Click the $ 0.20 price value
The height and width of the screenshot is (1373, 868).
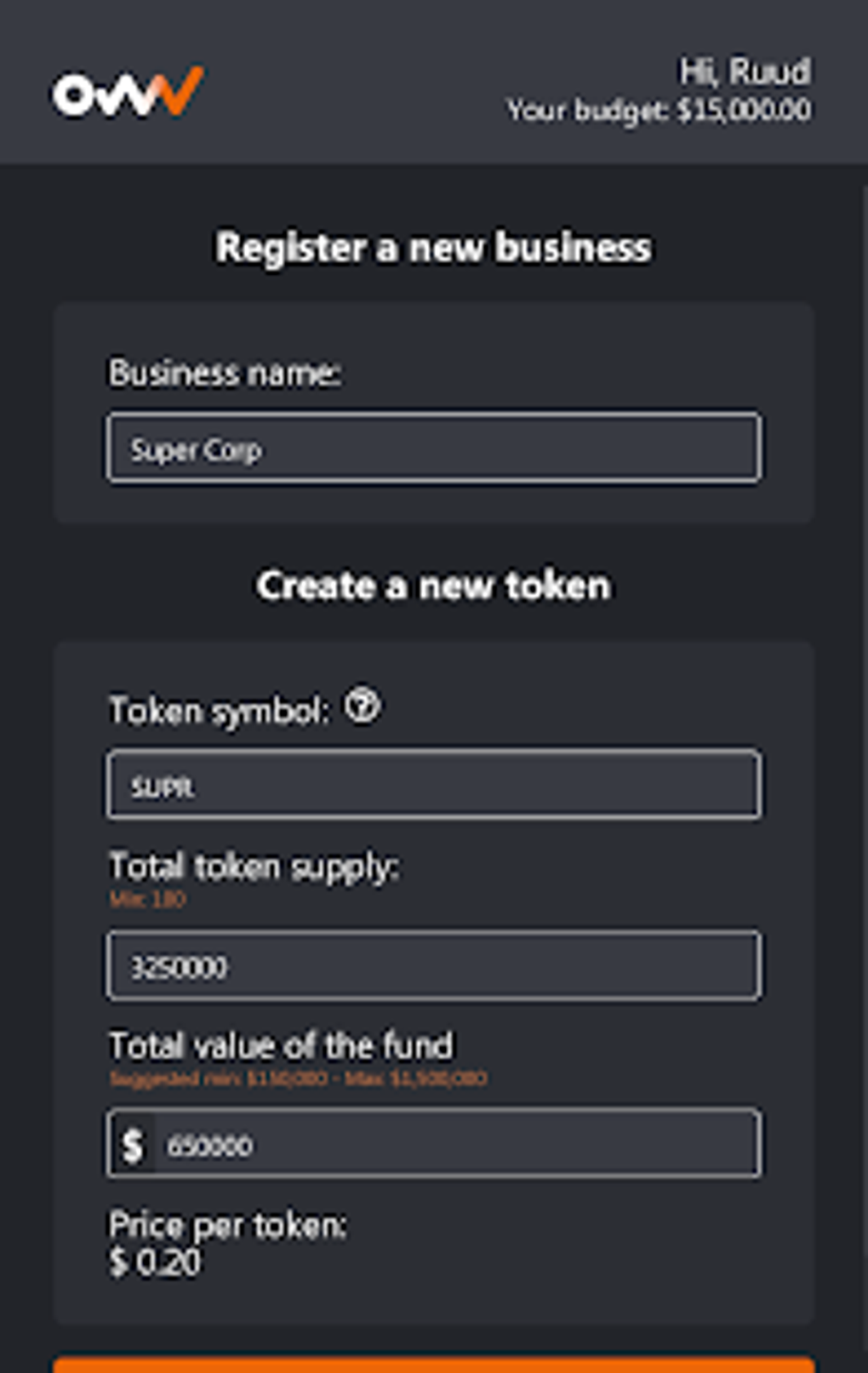tap(155, 1262)
